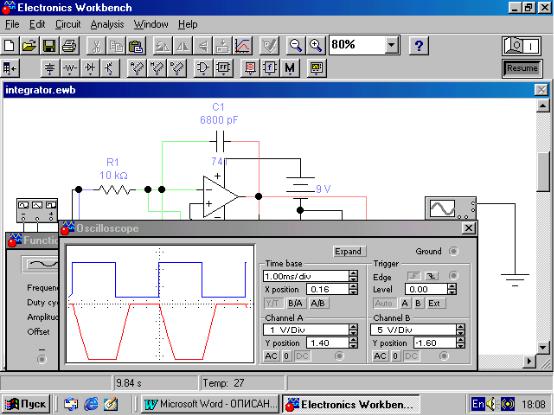Click the Resume simulation button
This screenshot has height=415, width=554.
click(521, 68)
